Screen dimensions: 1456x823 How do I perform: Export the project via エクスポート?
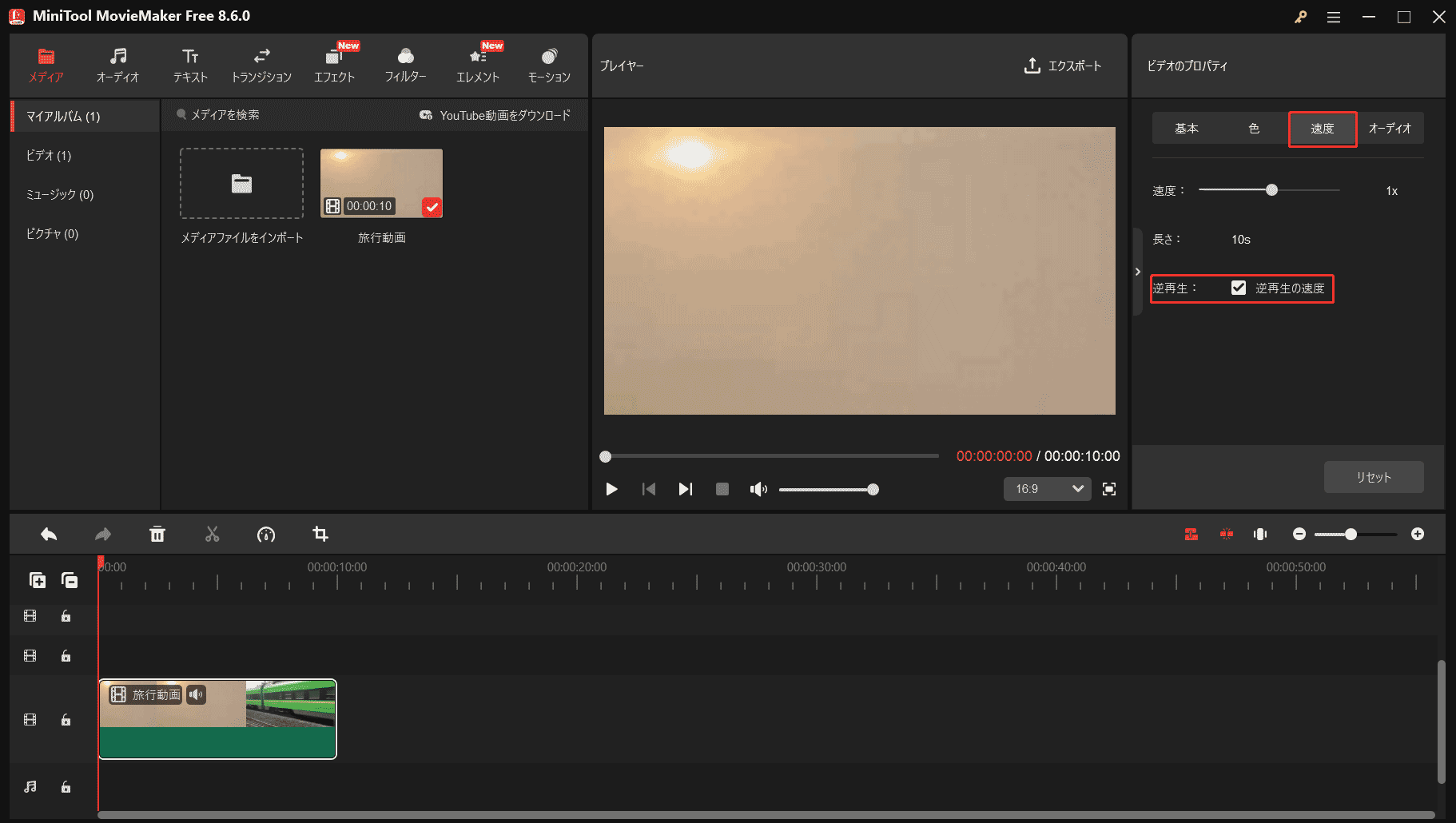point(1063,66)
